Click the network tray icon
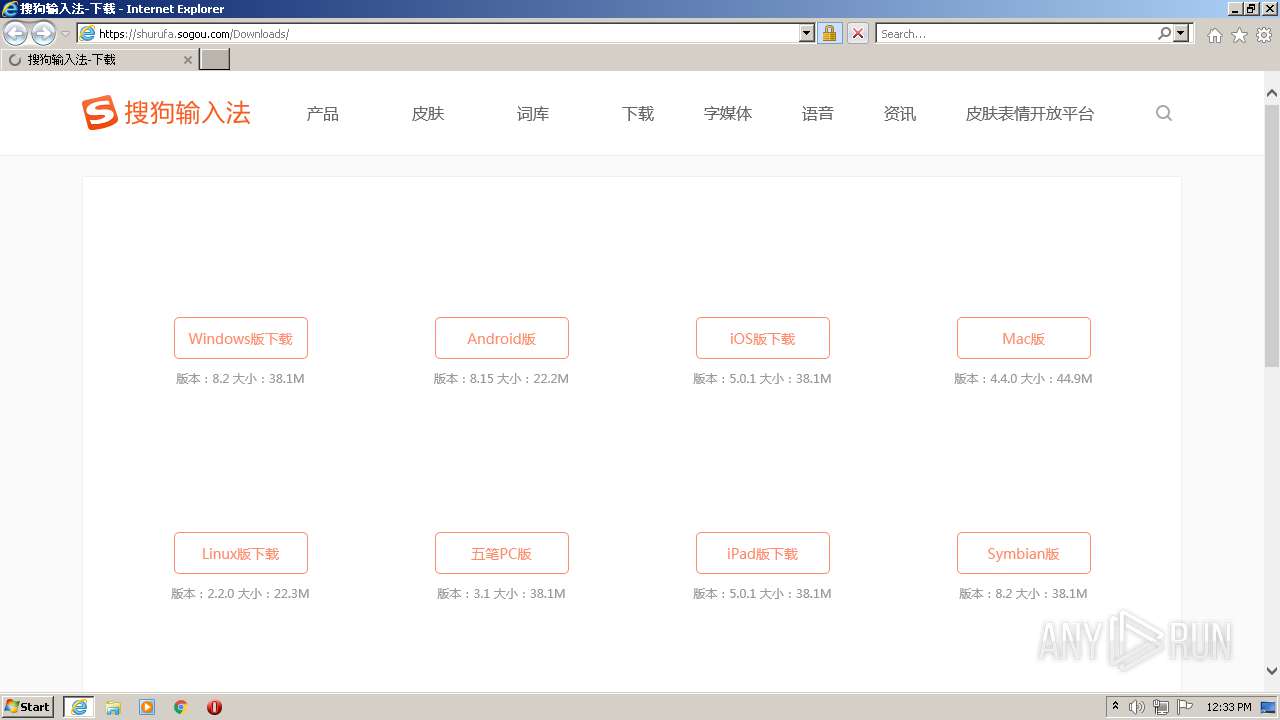The image size is (1280, 720). (x=1161, y=707)
